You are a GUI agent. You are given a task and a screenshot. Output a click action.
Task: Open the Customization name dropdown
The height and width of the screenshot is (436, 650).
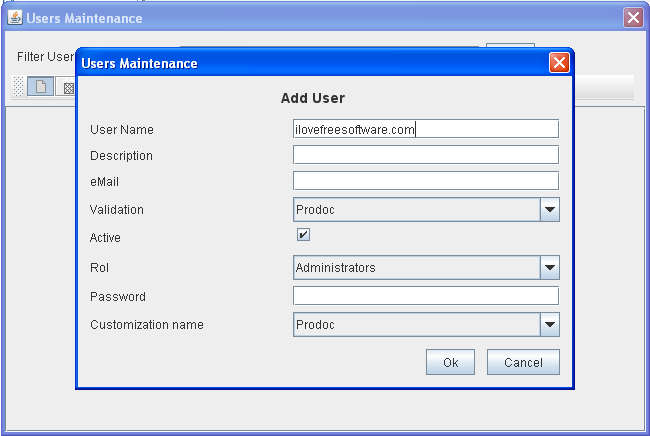click(549, 325)
